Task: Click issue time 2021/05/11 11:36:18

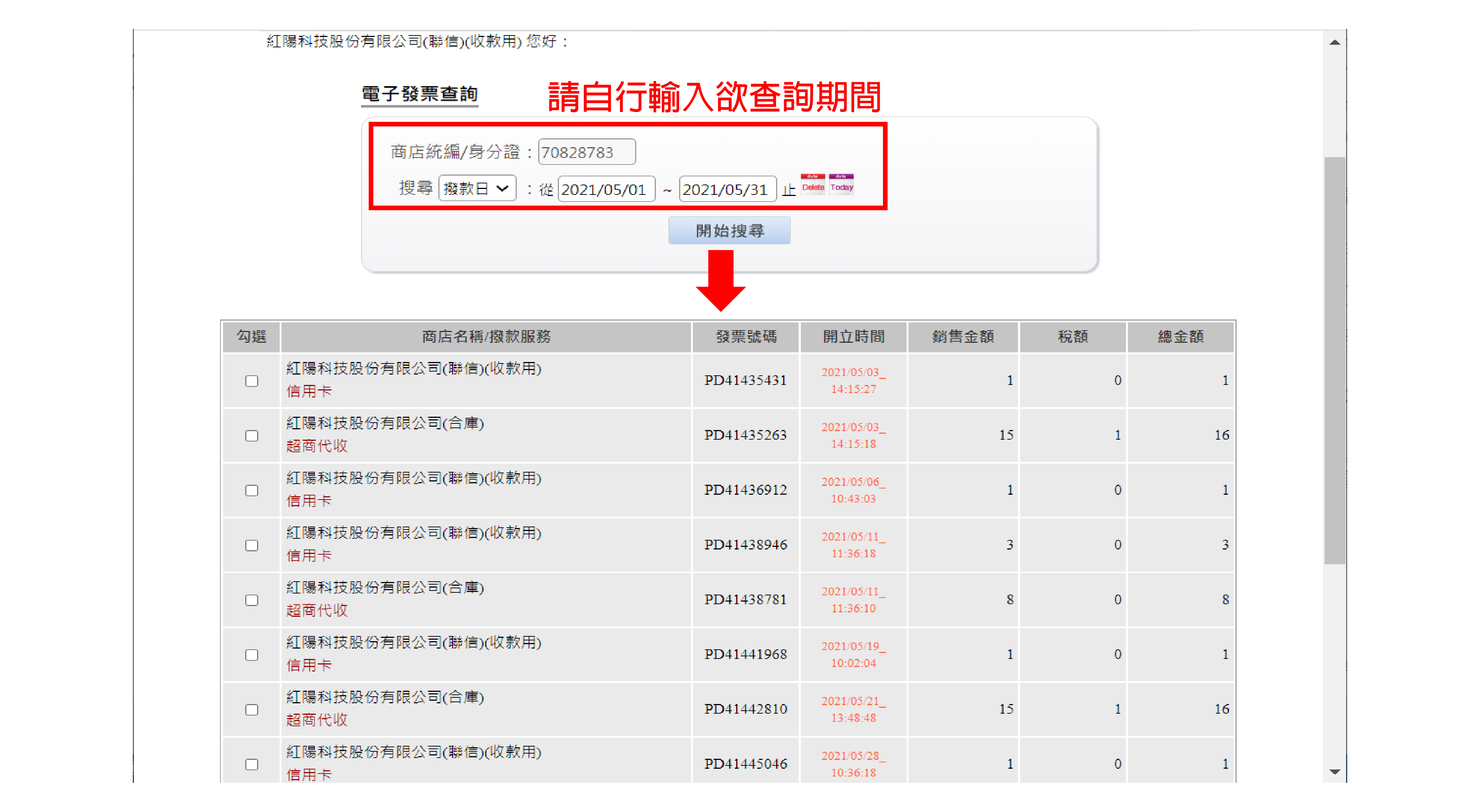Action: (x=853, y=545)
